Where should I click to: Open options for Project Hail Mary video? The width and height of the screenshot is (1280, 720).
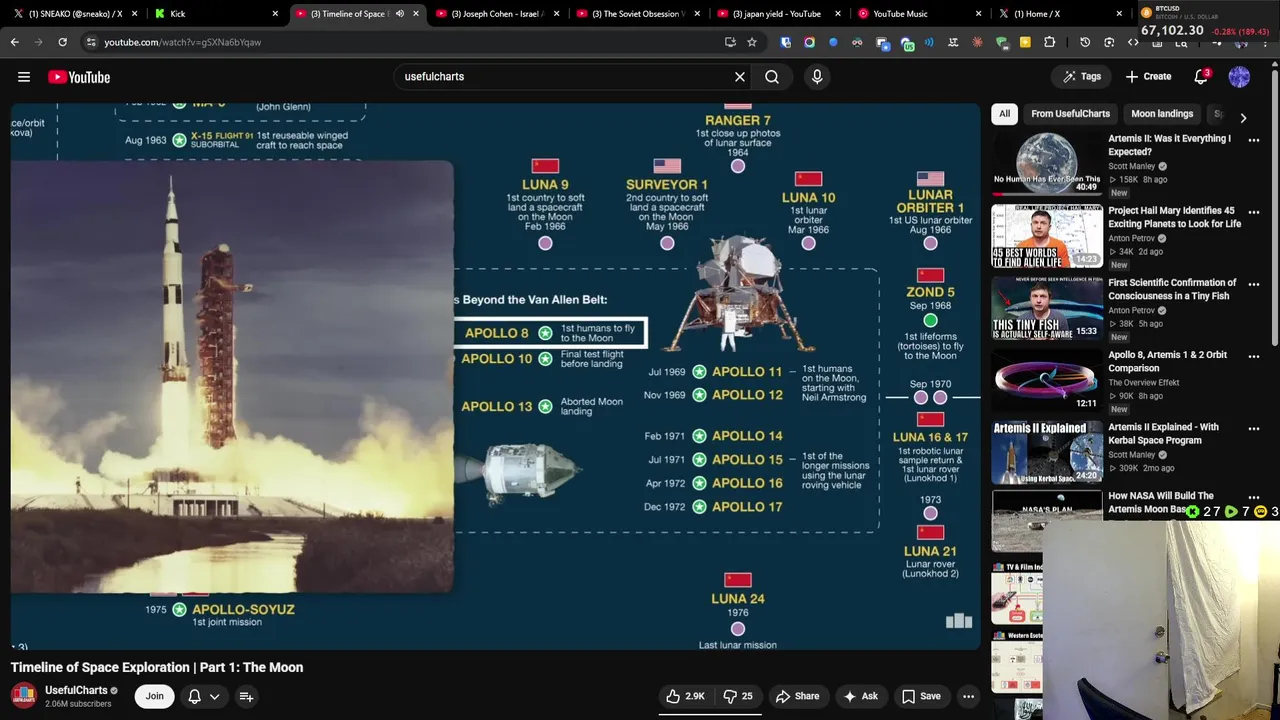(x=1253, y=212)
